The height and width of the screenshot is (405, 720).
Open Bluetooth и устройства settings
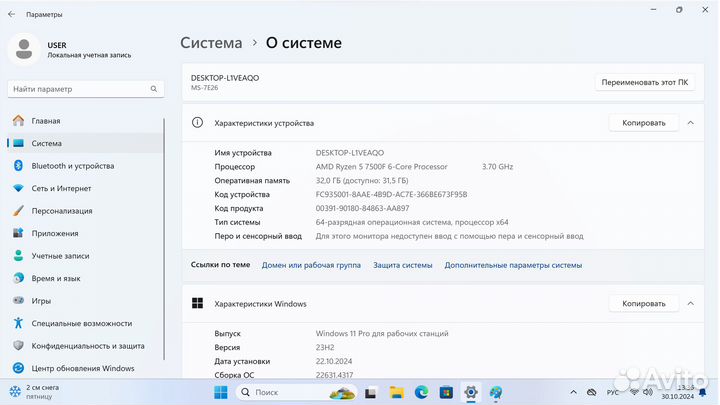(85, 166)
